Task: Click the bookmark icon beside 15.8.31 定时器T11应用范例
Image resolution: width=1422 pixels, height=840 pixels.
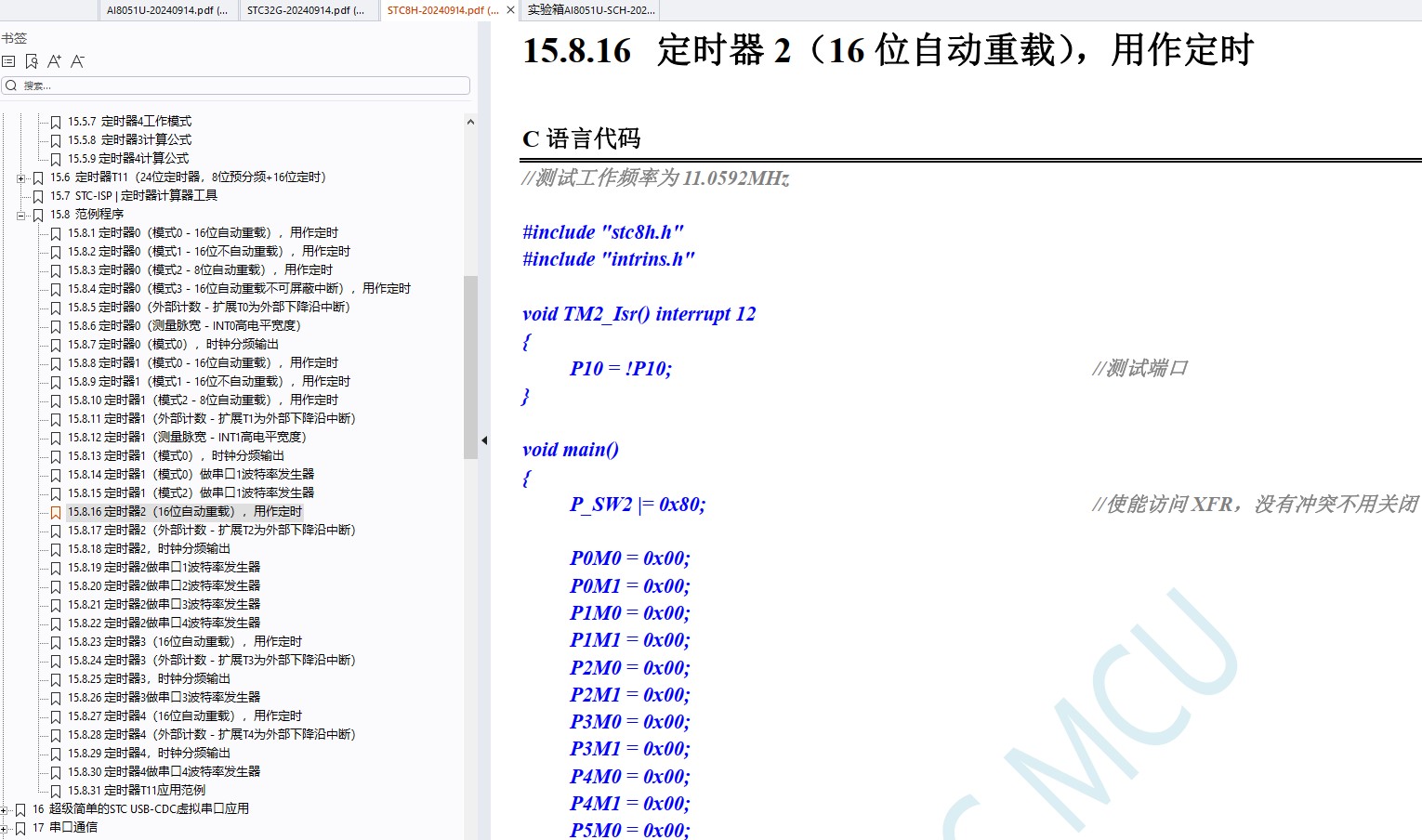Action: (56, 791)
